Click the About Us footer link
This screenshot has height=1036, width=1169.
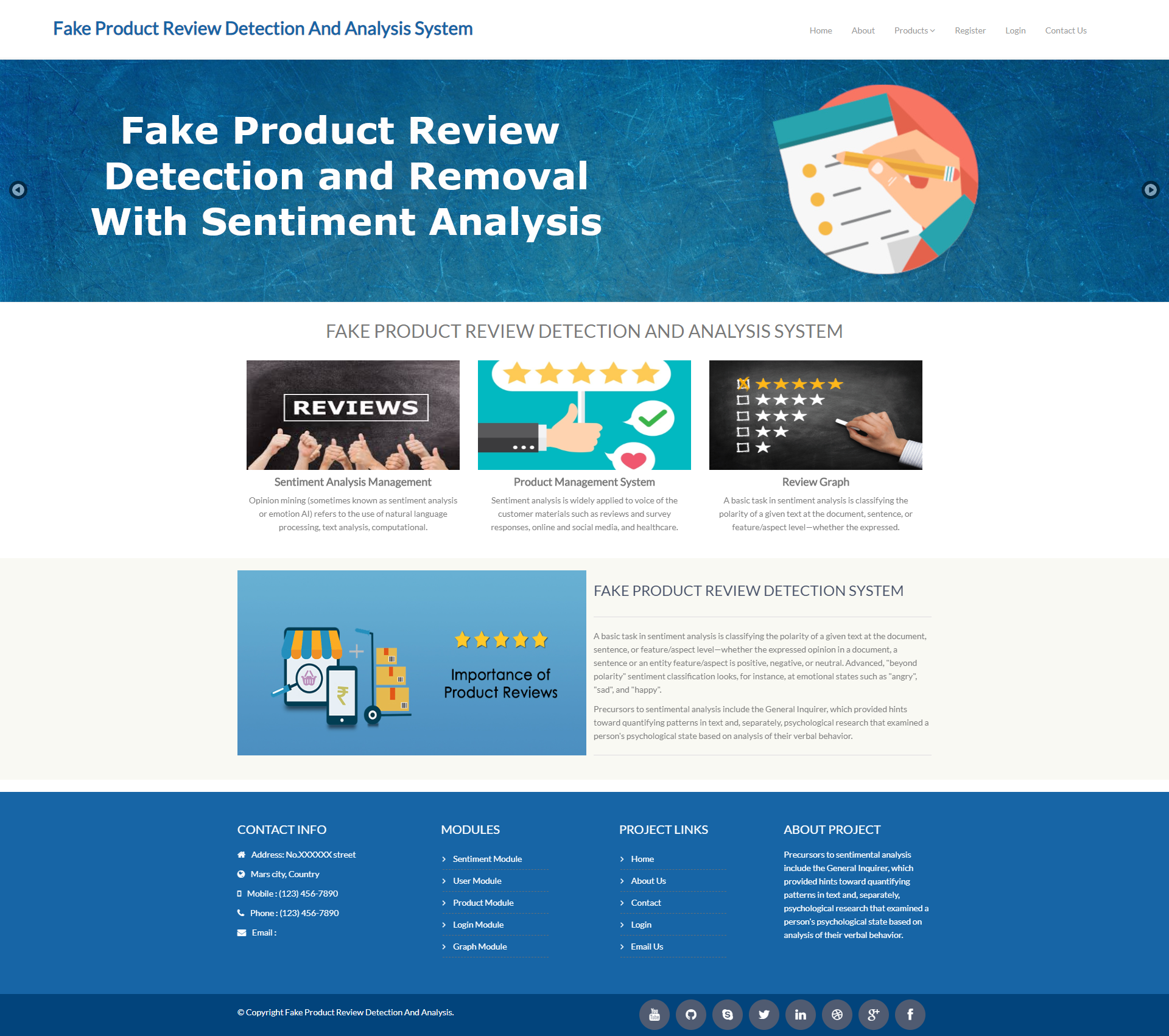647,880
